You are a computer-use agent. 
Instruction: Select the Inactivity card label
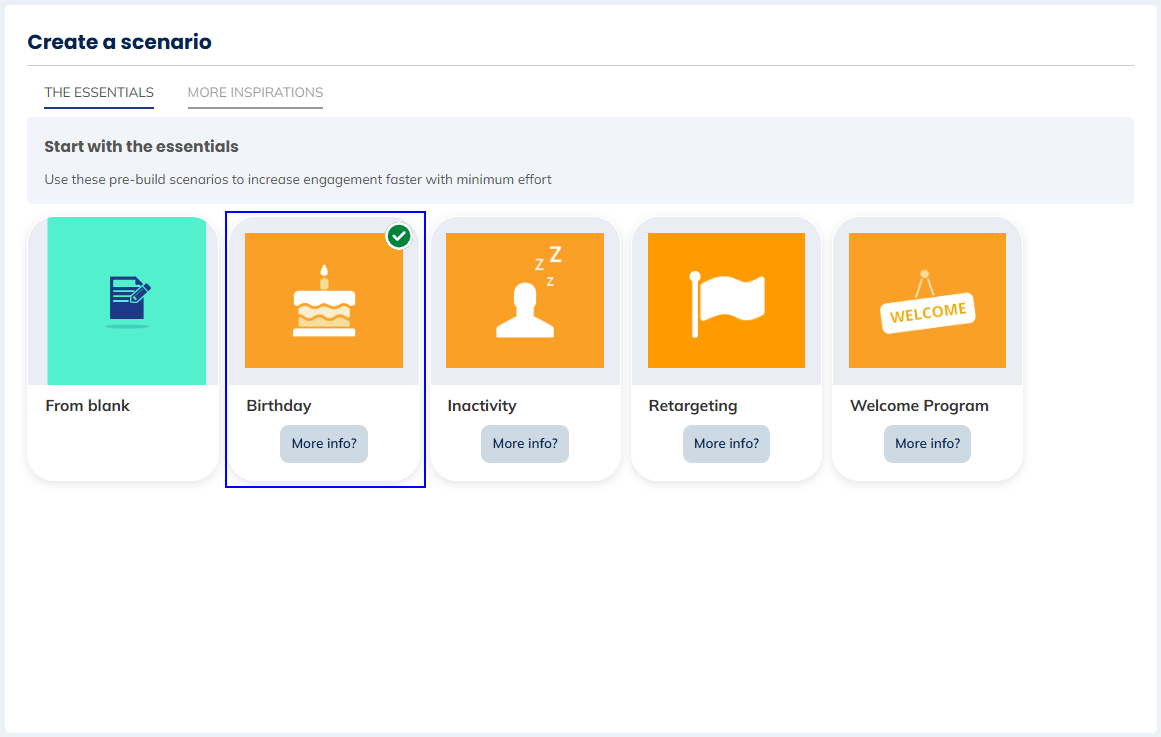click(x=482, y=406)
